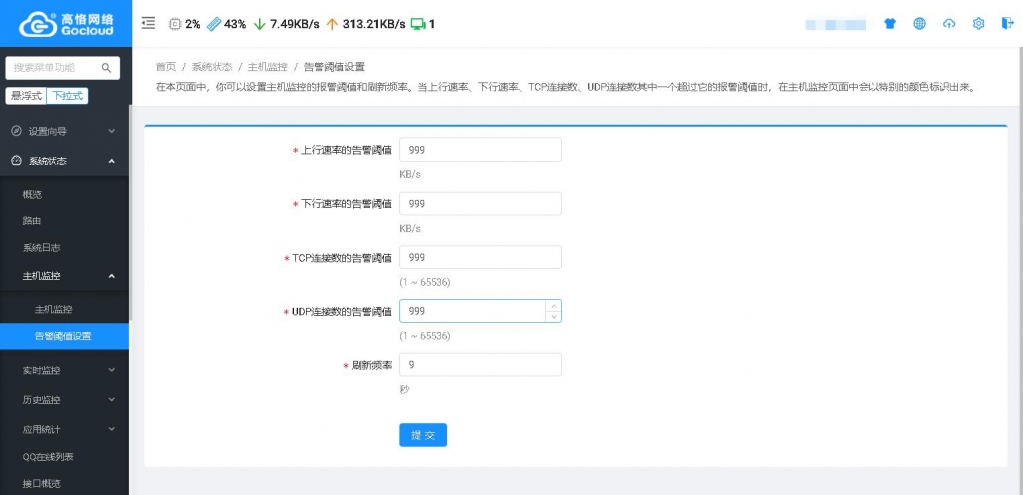
Task: Click the 提交 submit button
Action: [423, 435]
